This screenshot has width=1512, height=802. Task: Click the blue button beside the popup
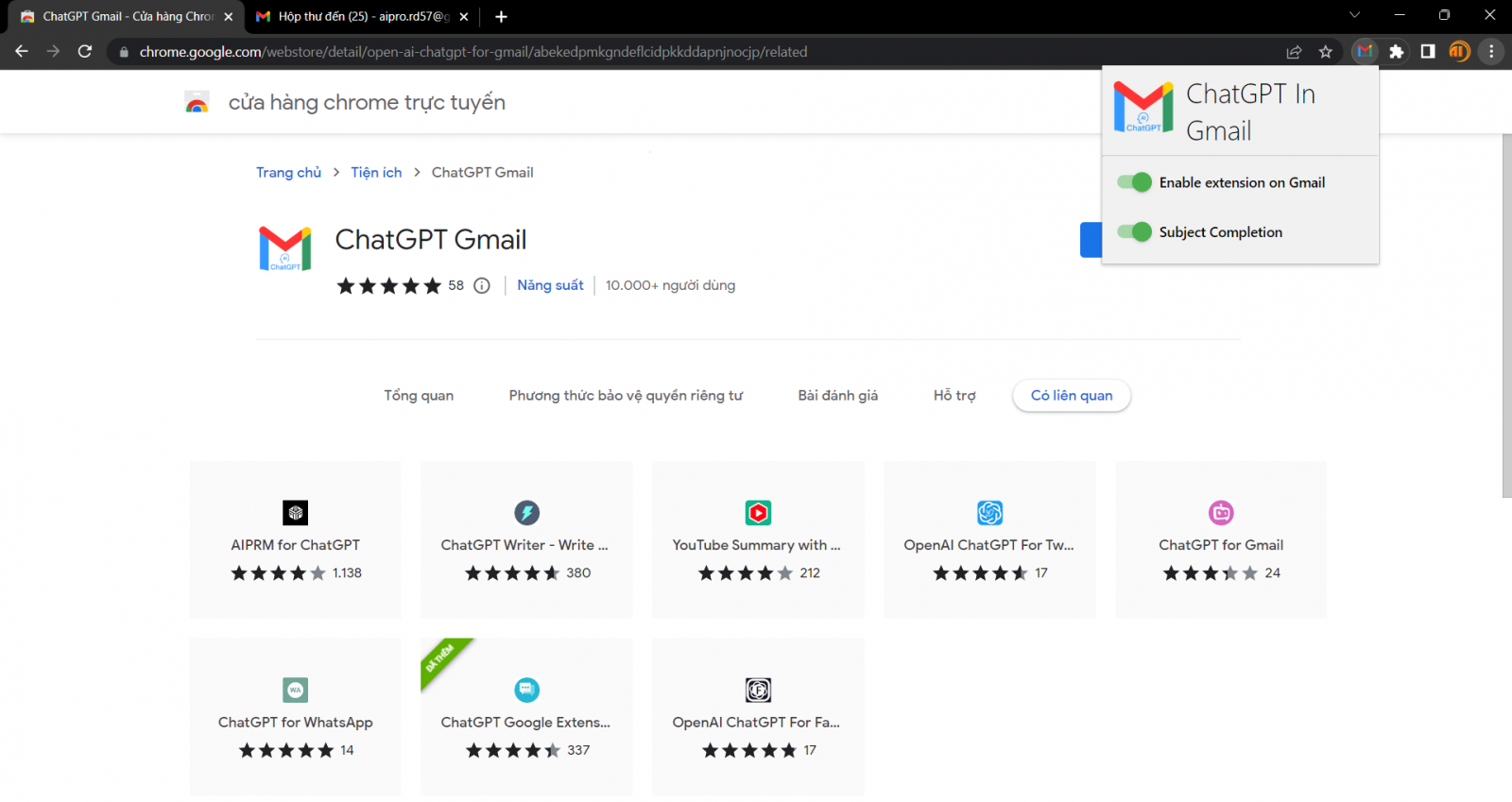tap(1091, 240)
